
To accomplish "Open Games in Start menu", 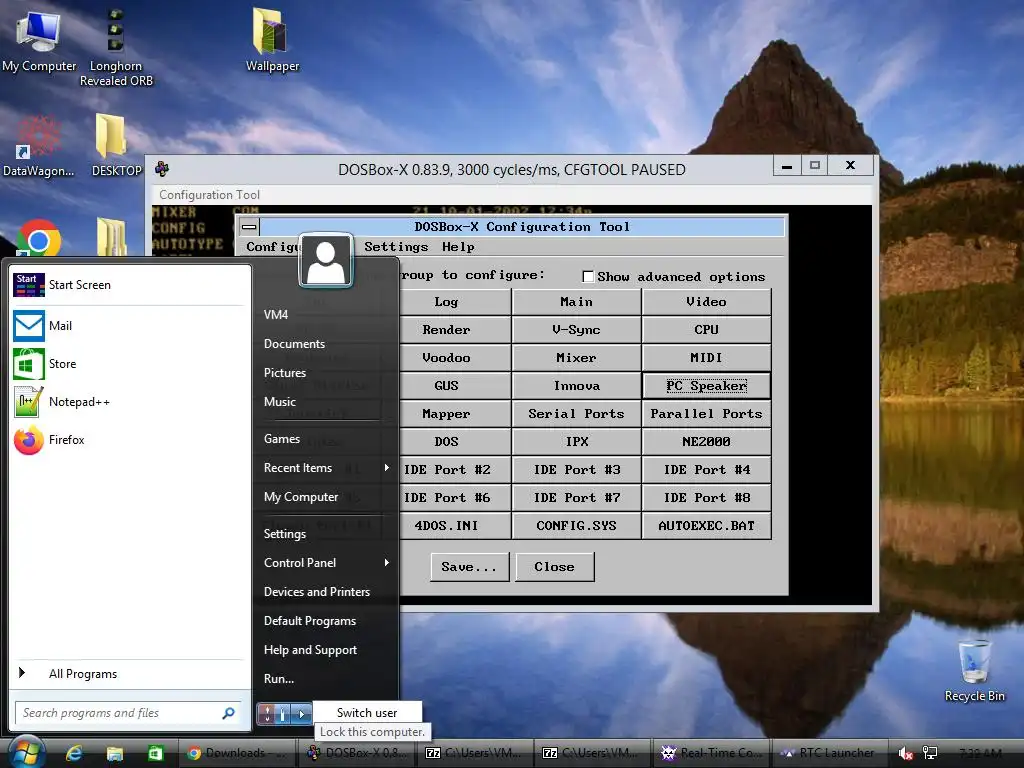I will coord(281,439).
